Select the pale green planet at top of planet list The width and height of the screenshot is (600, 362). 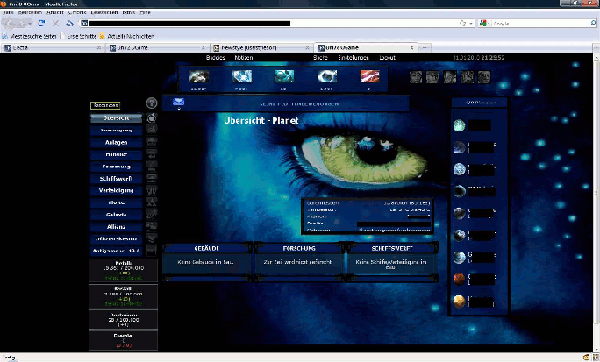[x=459, y=125]
